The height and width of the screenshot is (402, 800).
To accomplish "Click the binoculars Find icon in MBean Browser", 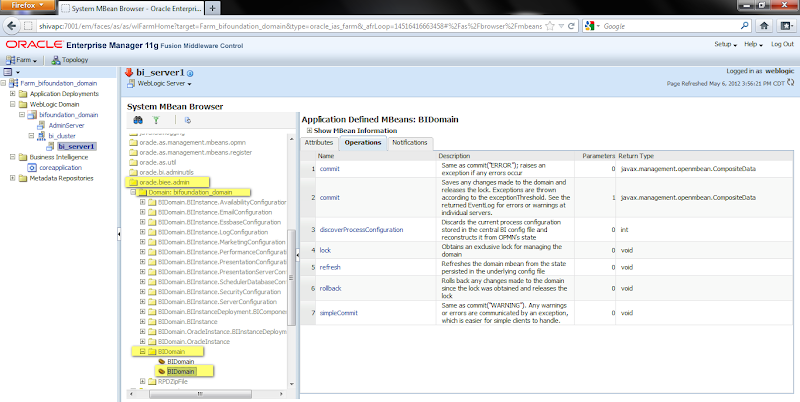I will (138, 119).
